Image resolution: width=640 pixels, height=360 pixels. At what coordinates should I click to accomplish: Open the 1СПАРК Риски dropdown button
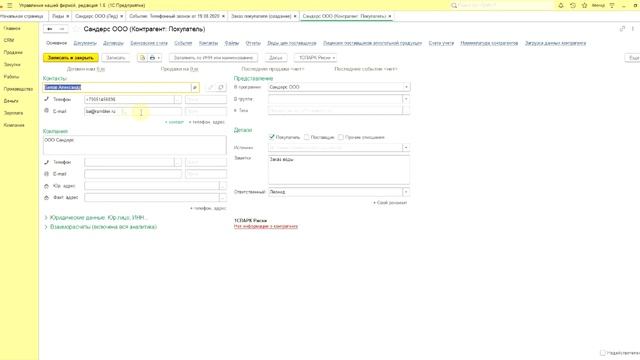[316, 58]
